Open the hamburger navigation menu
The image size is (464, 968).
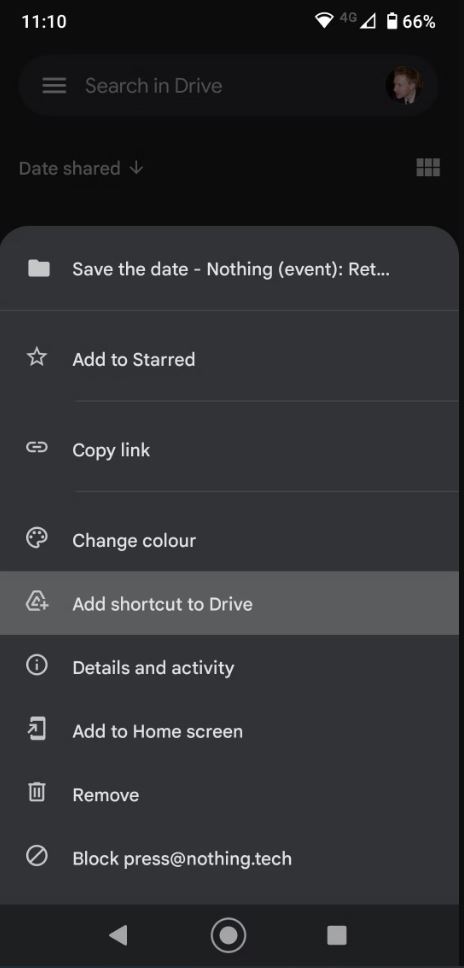click(x=54, y=86)
